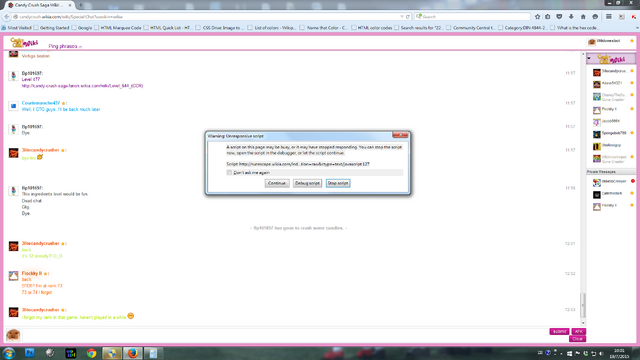The width and height of the screenshot is (640, 360).
Task: Open the Google bookmark
Action: click(x=82, y=28)
